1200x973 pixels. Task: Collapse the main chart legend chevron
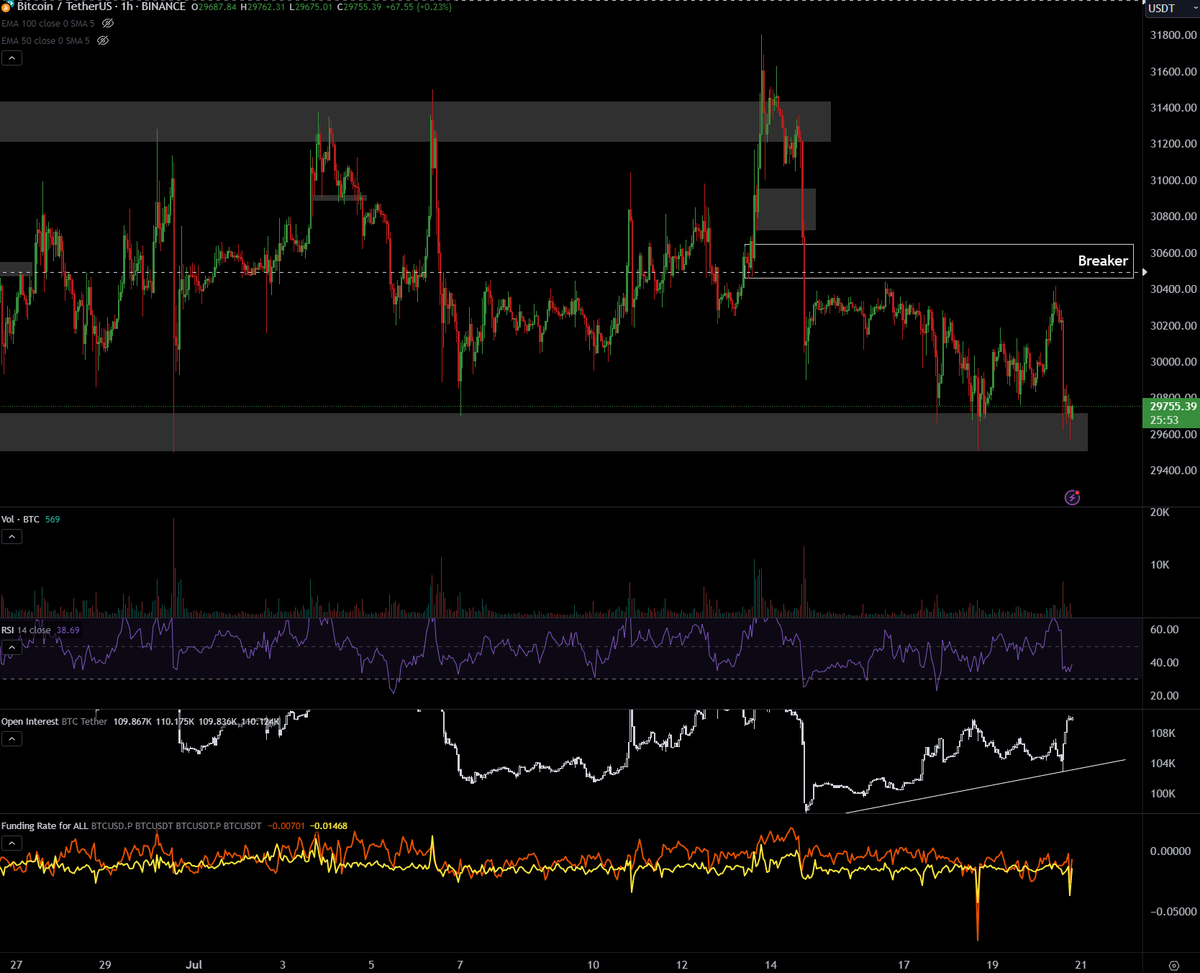click(11, 57)
